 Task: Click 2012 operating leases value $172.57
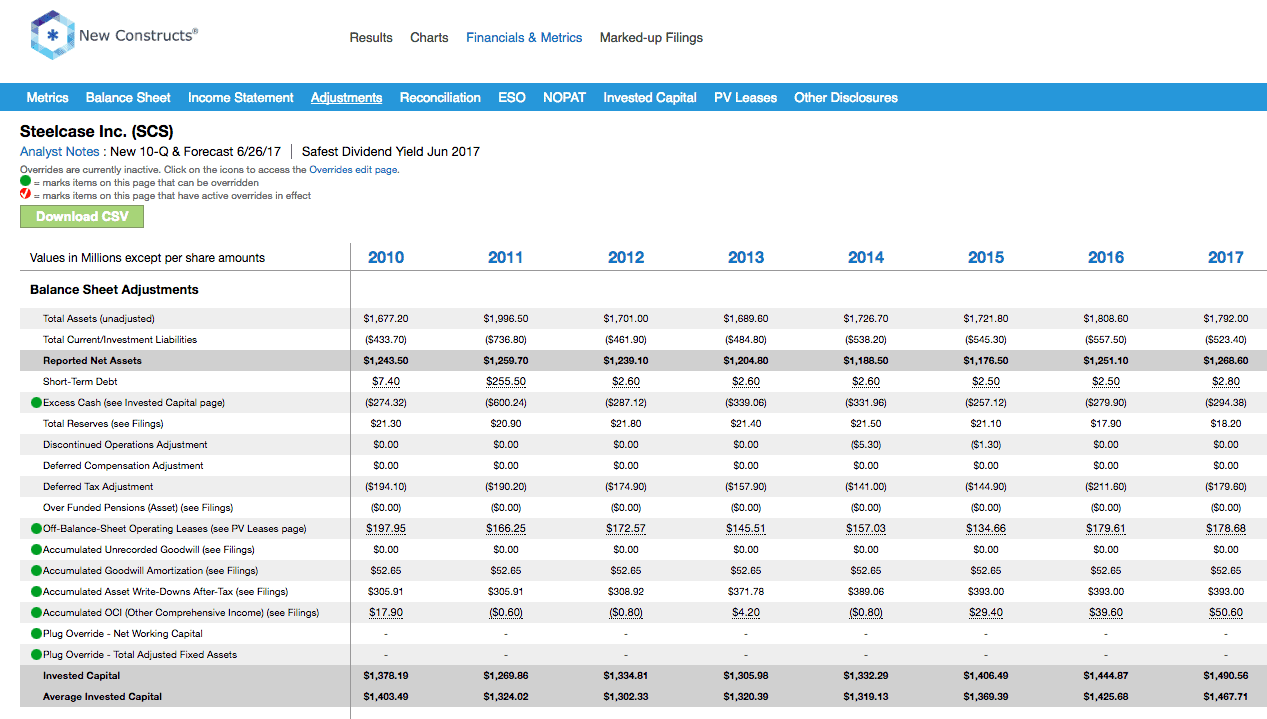point(626,529)
